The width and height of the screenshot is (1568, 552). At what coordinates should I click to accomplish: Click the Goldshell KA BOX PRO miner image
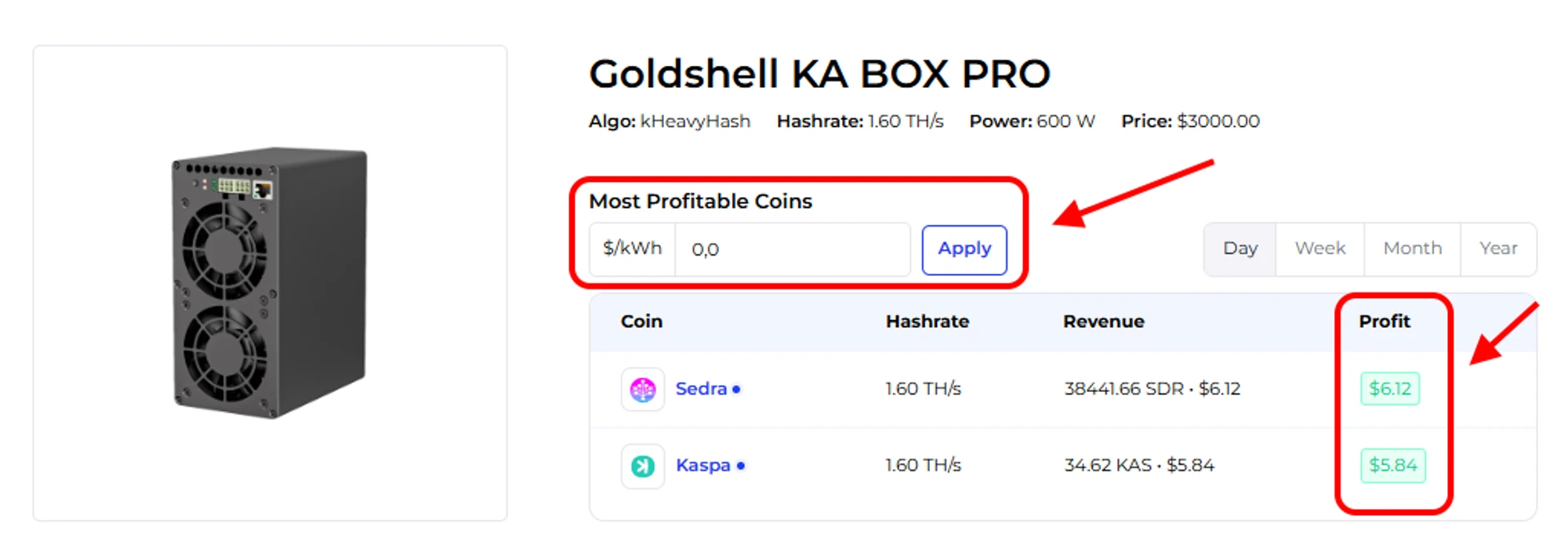point(269,282)
